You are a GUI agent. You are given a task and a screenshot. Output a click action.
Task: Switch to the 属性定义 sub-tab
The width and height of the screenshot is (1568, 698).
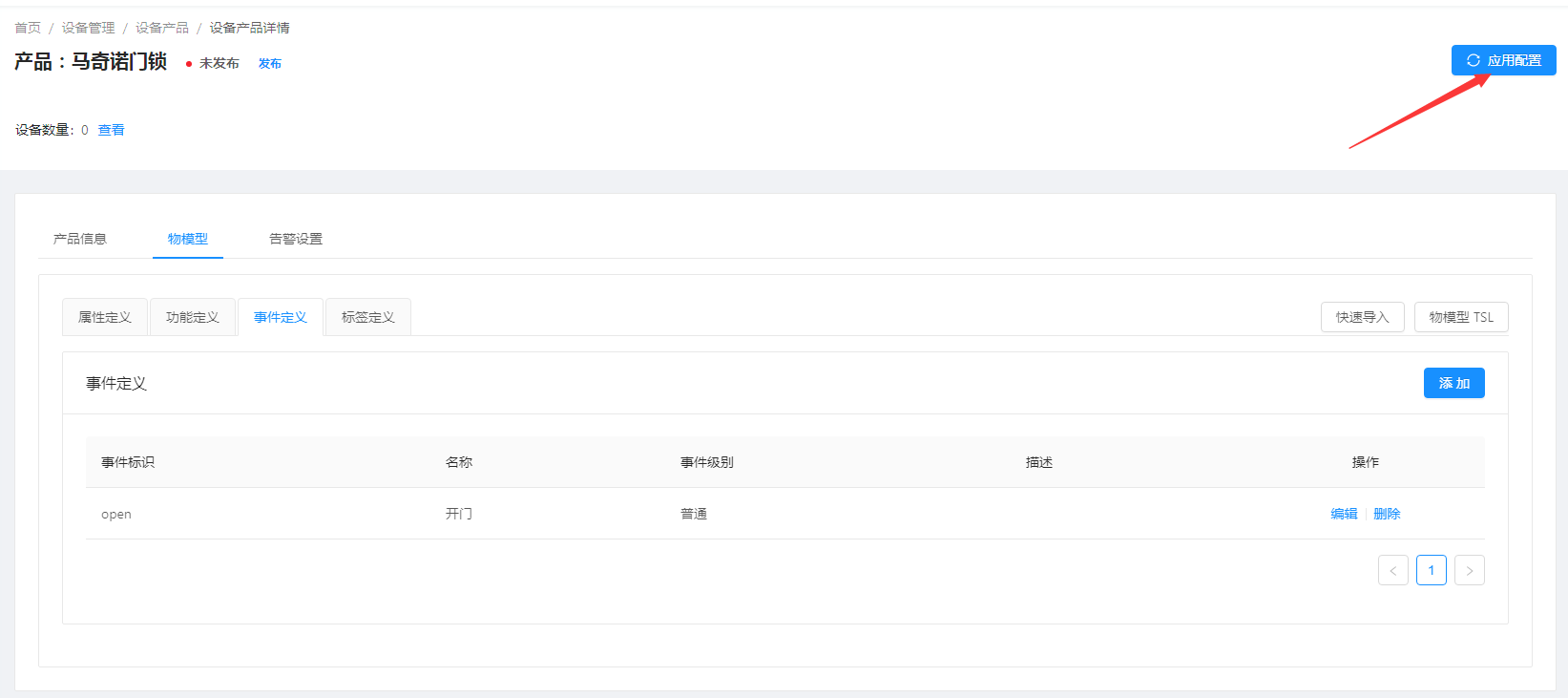(105, 317)
